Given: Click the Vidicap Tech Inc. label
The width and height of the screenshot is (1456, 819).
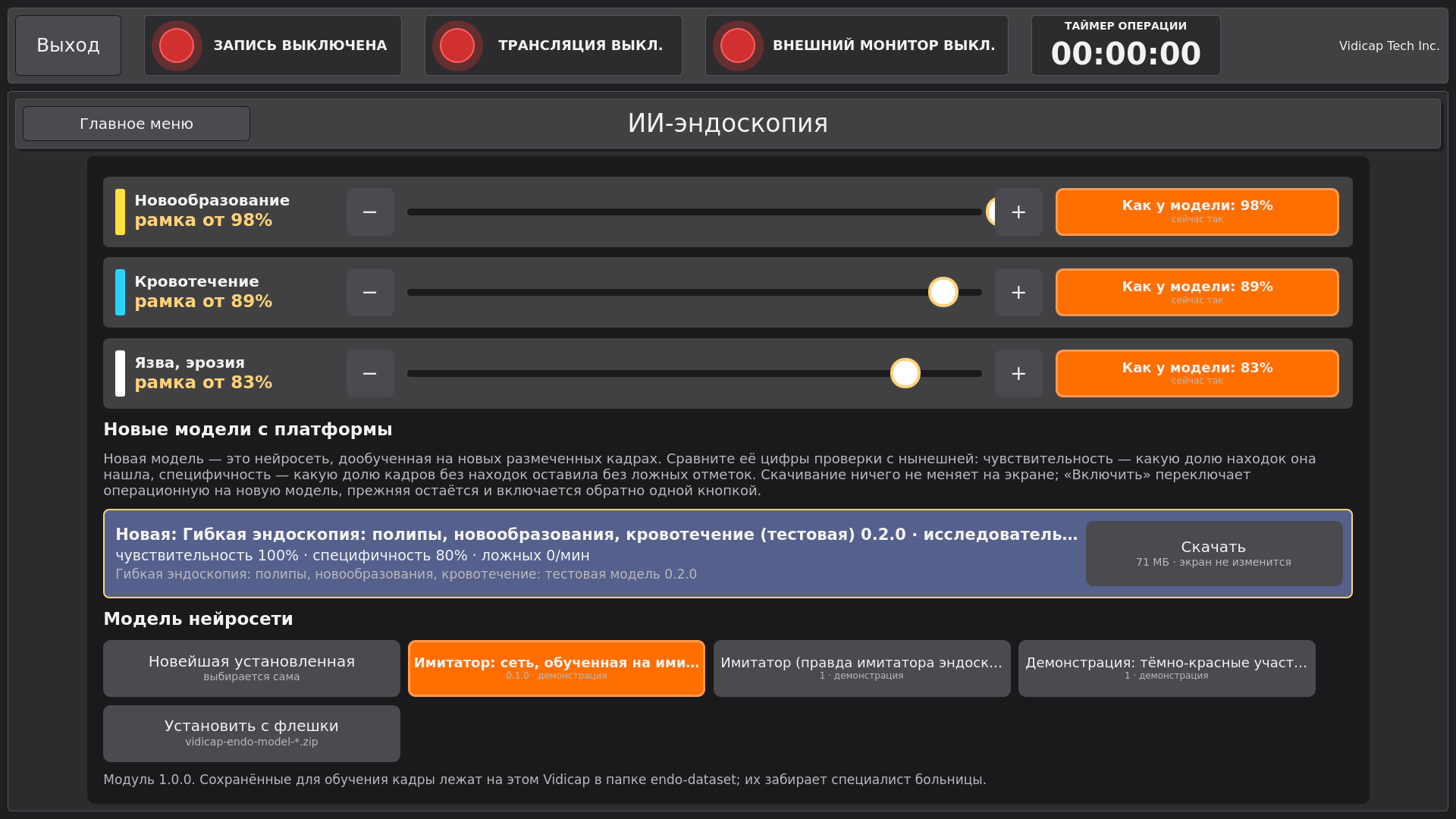Looking at the screenshot, I should 1389,45.
